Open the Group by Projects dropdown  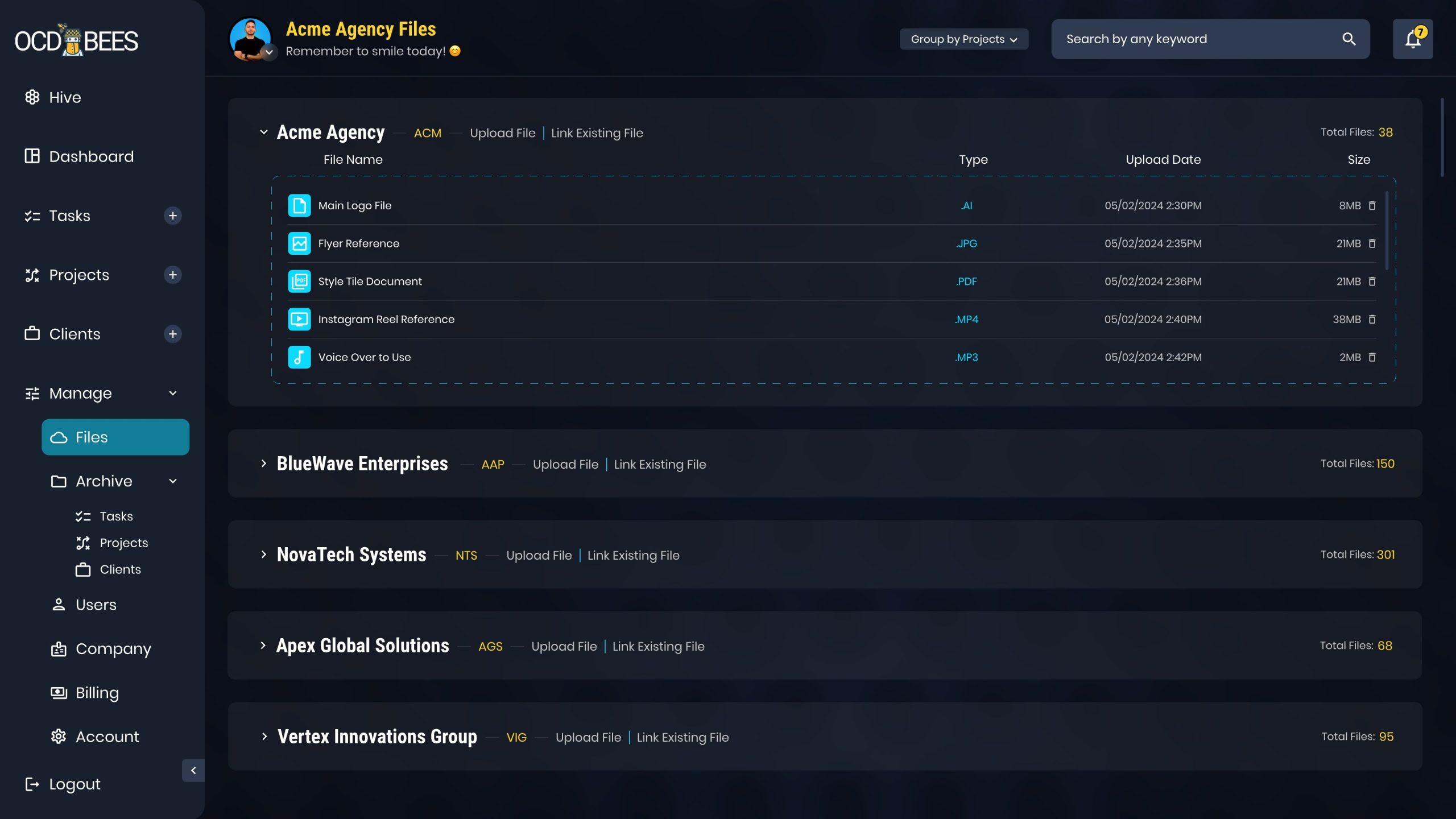tap(963, 39)
